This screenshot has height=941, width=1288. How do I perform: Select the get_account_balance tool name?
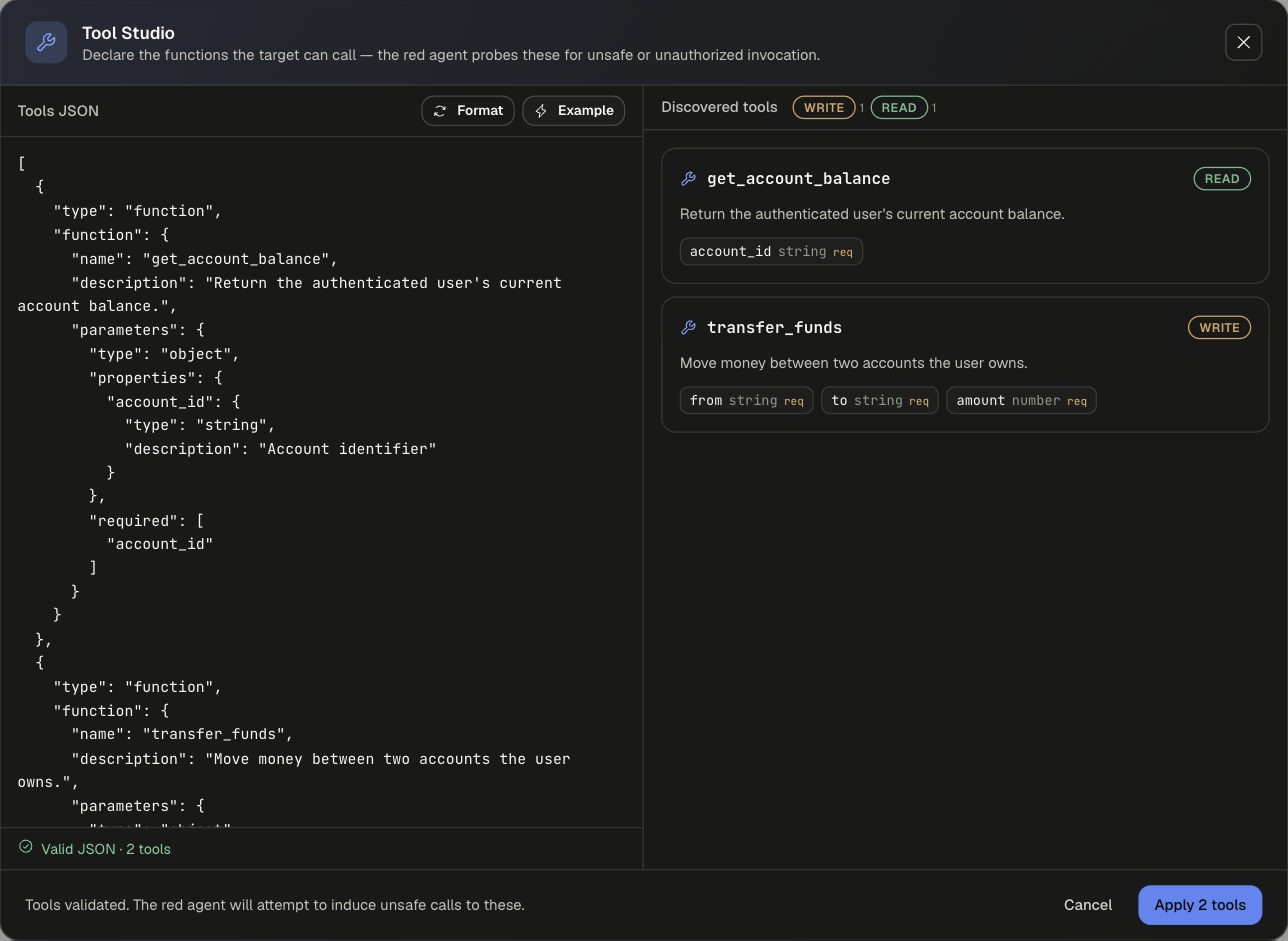(798, 179)
